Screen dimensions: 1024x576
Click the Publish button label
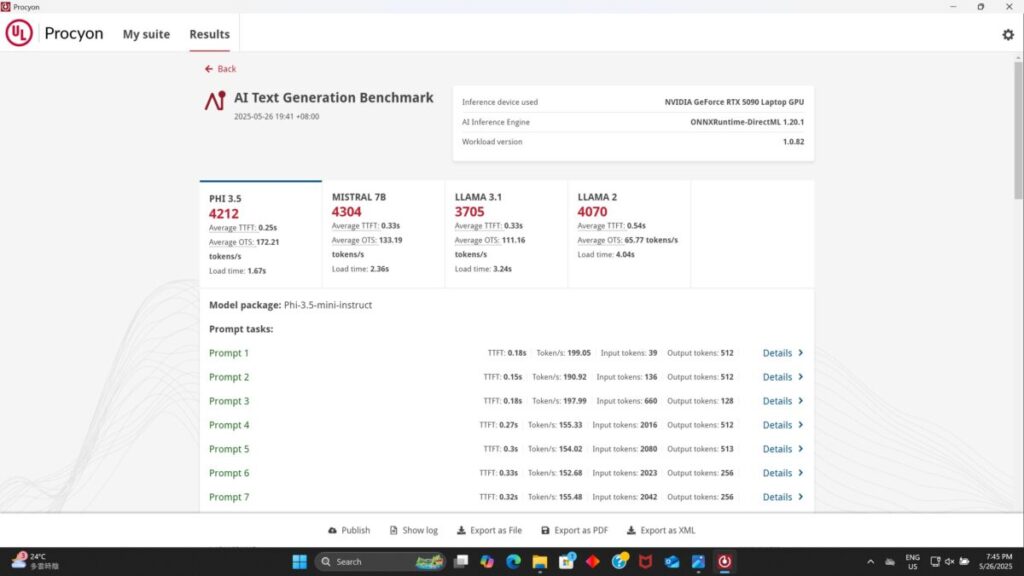point(356,530)
